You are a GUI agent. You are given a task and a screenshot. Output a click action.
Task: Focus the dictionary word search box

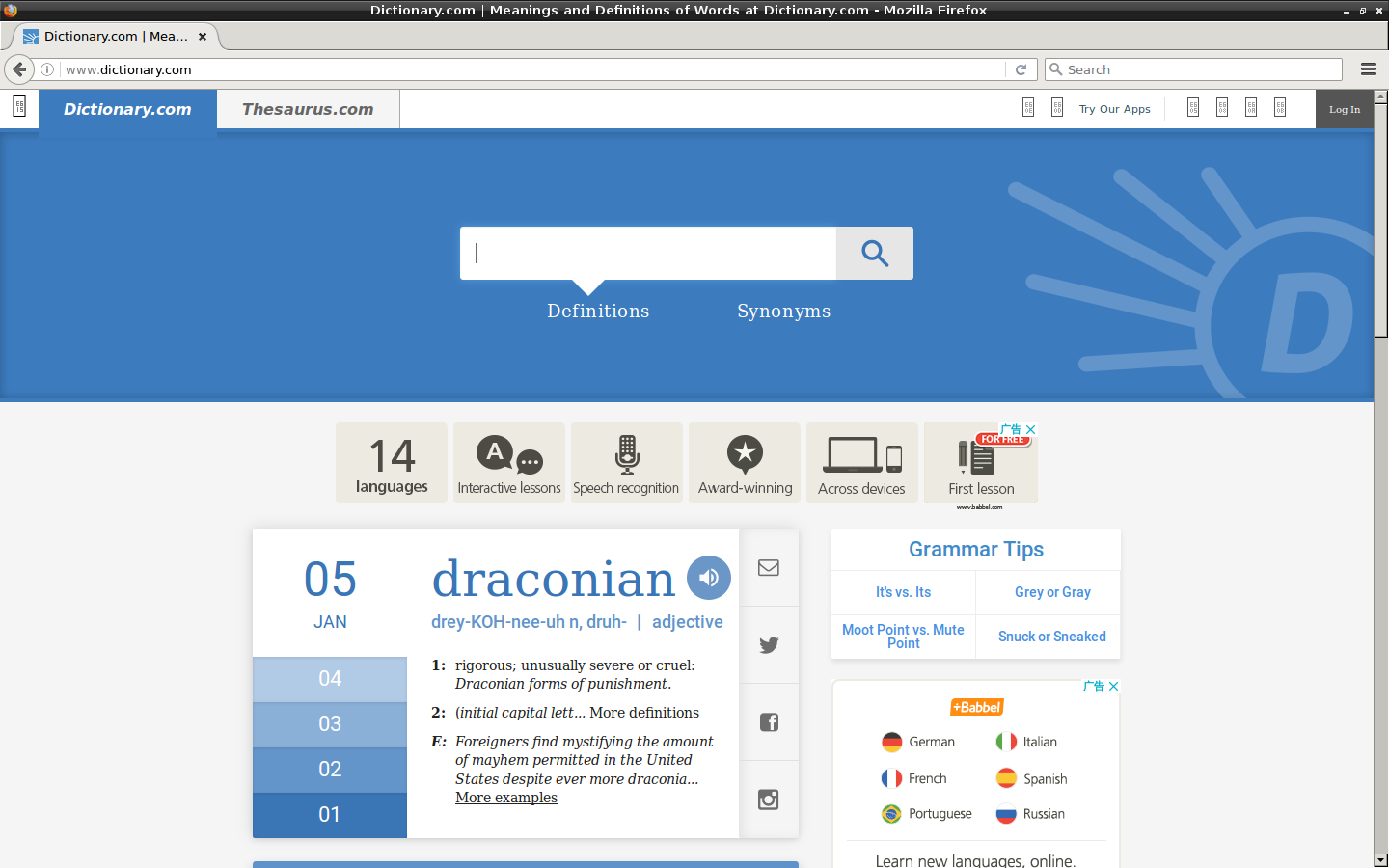pos(648,253)
